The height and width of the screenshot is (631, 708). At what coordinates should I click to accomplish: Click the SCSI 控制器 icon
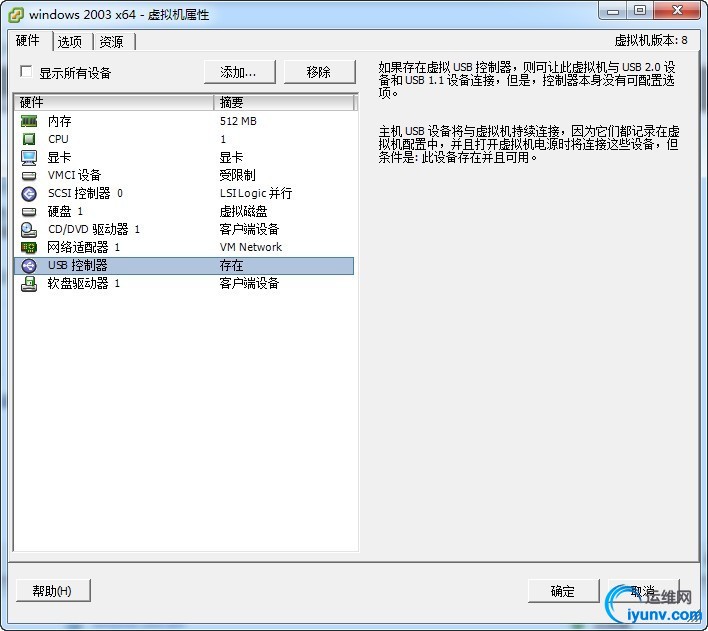(x=29, y=193)
